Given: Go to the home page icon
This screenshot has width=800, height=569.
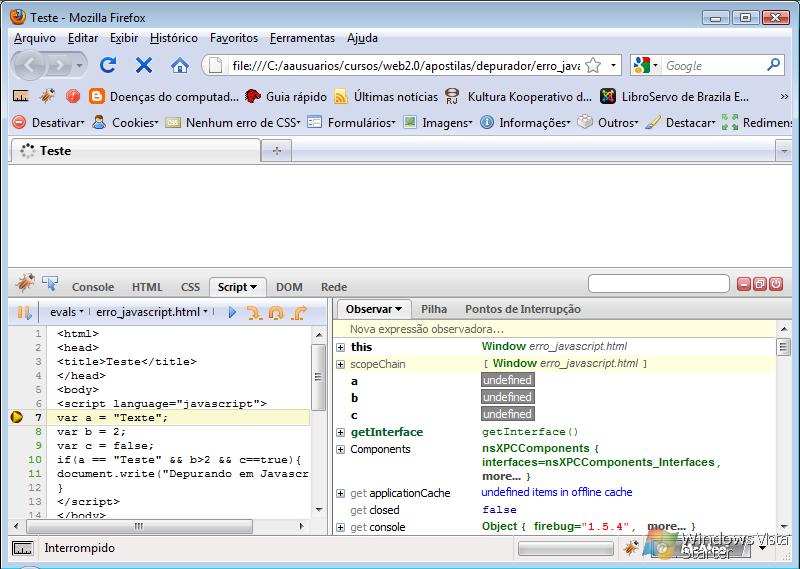Looking at the screenshot, I should 180,65.
